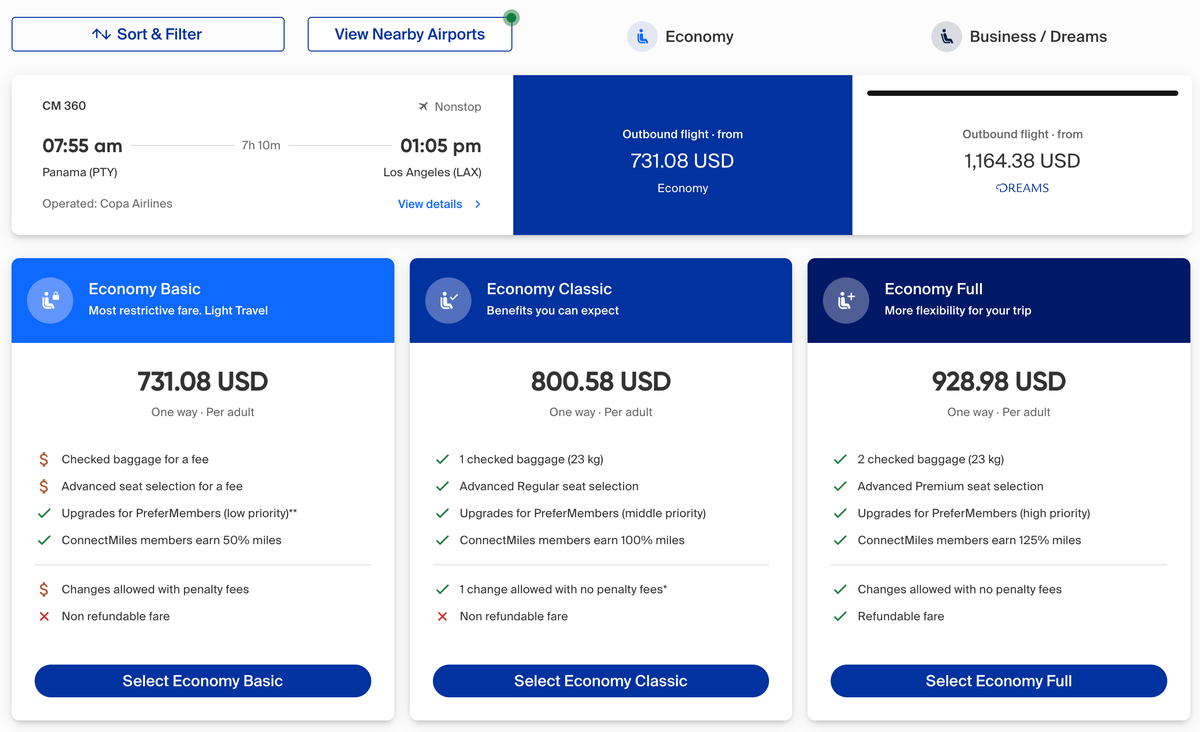Open the View details link
This screenshot has width=1200, height=732.
pyautogui.click(x=430, y=204)
